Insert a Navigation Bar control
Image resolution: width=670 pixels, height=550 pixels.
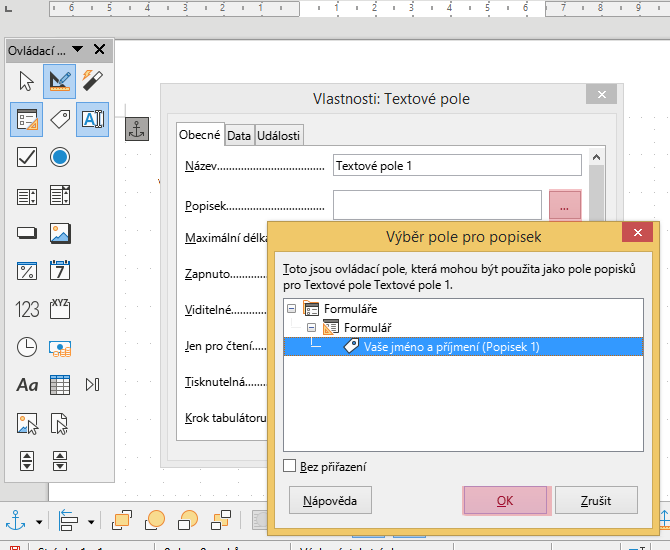pyautogui.click(x=93, y=385)
